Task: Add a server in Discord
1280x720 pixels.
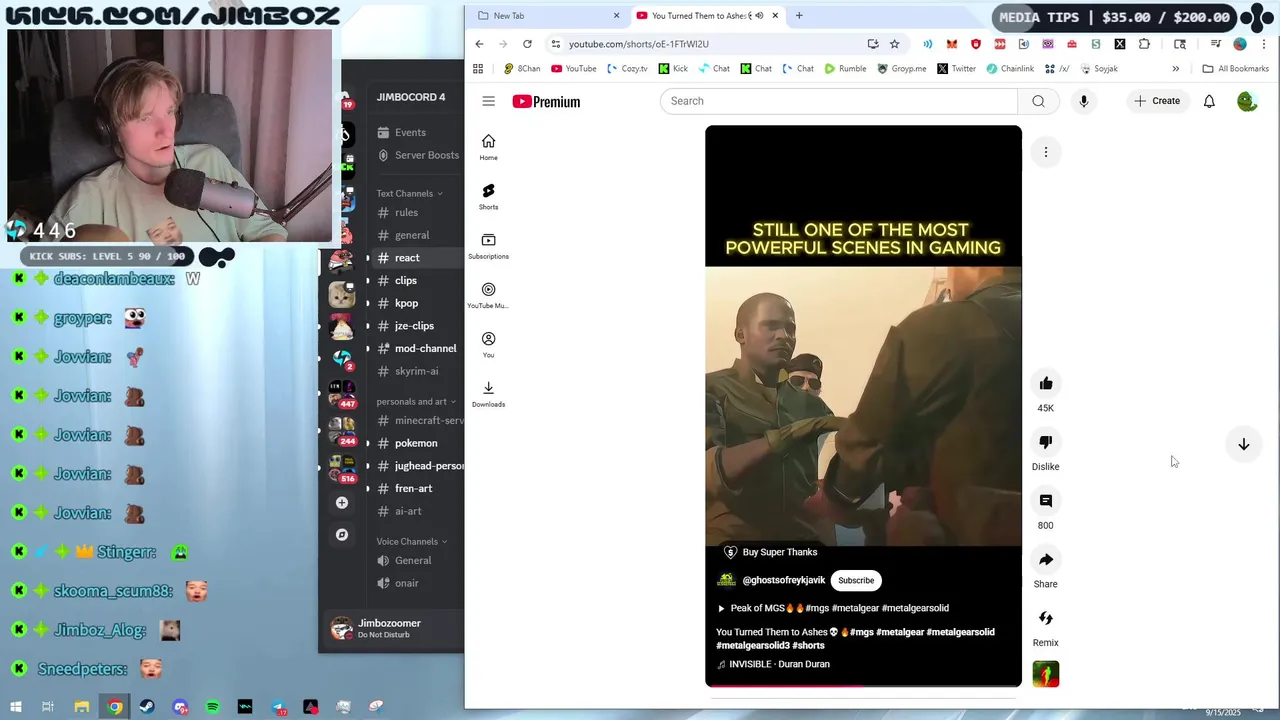Action: point(342,503)
